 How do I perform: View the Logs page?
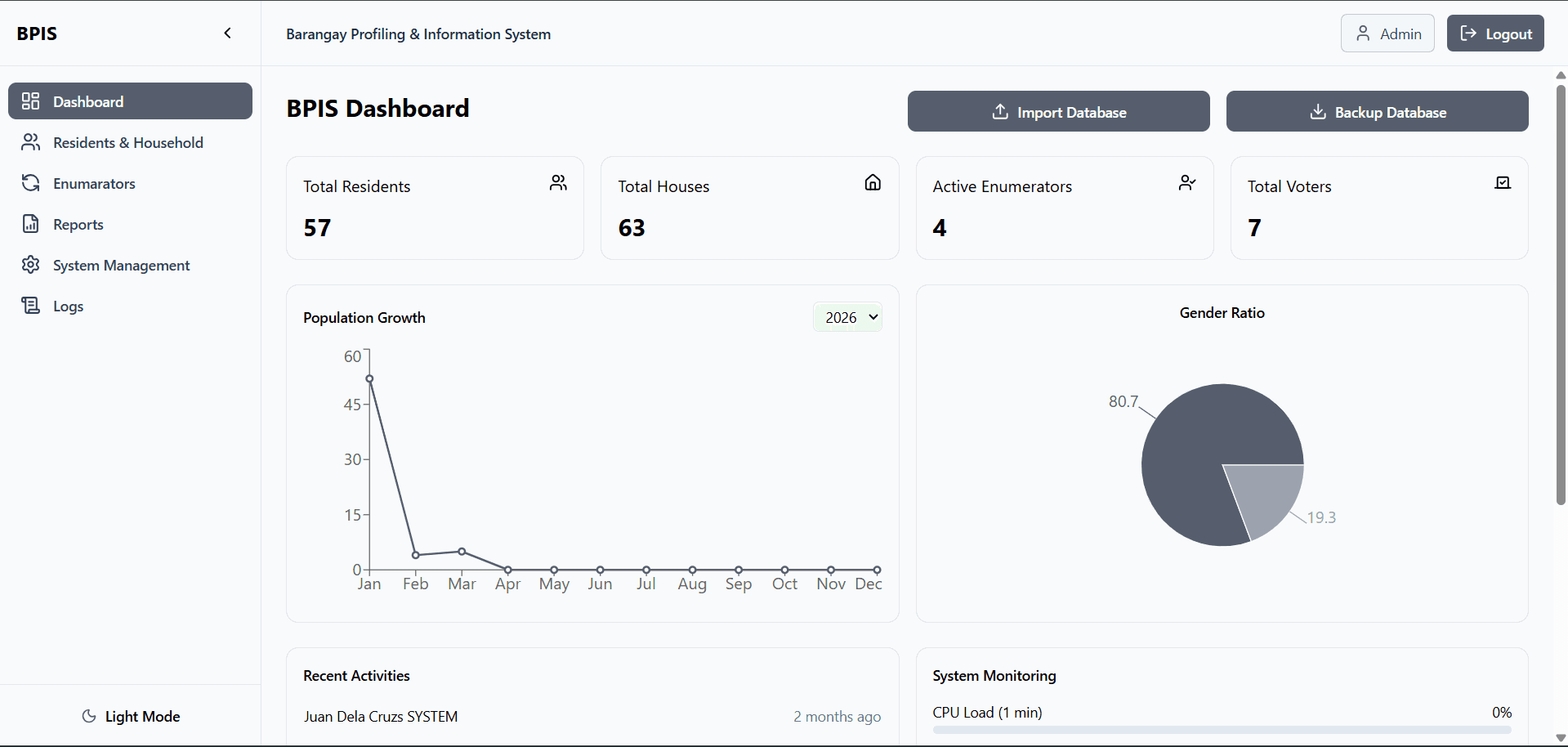coord(130,306)
